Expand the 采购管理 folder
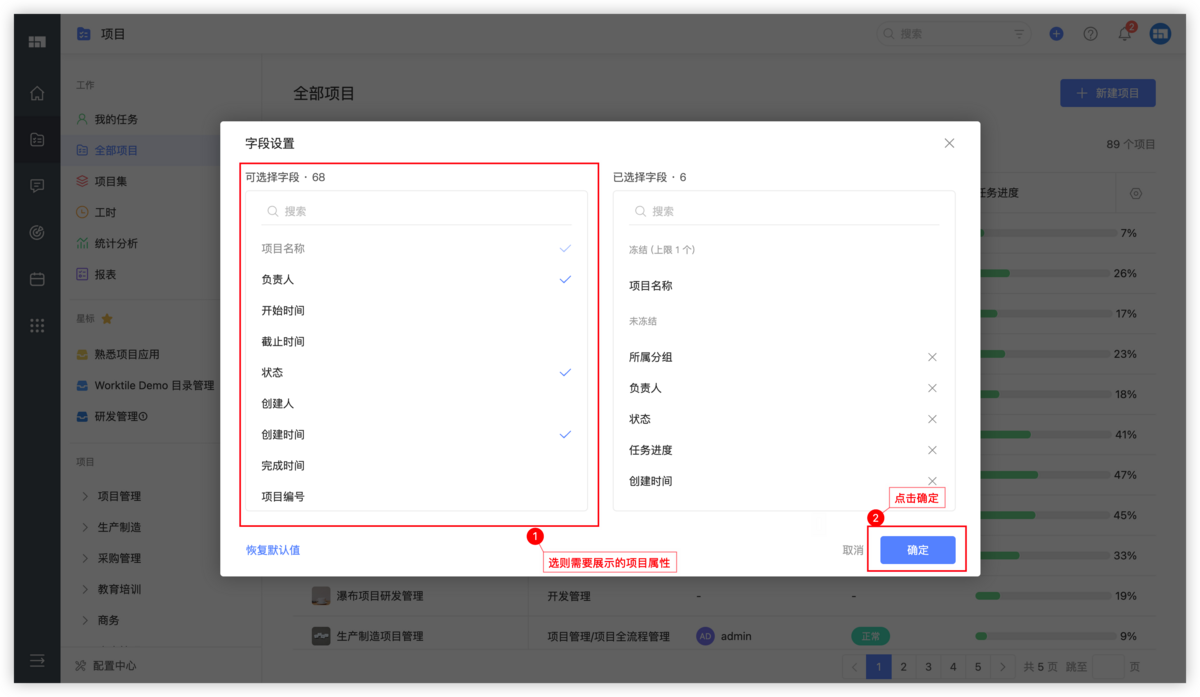Viewport: 1200px width, 697px height. (x=86, y=558)
